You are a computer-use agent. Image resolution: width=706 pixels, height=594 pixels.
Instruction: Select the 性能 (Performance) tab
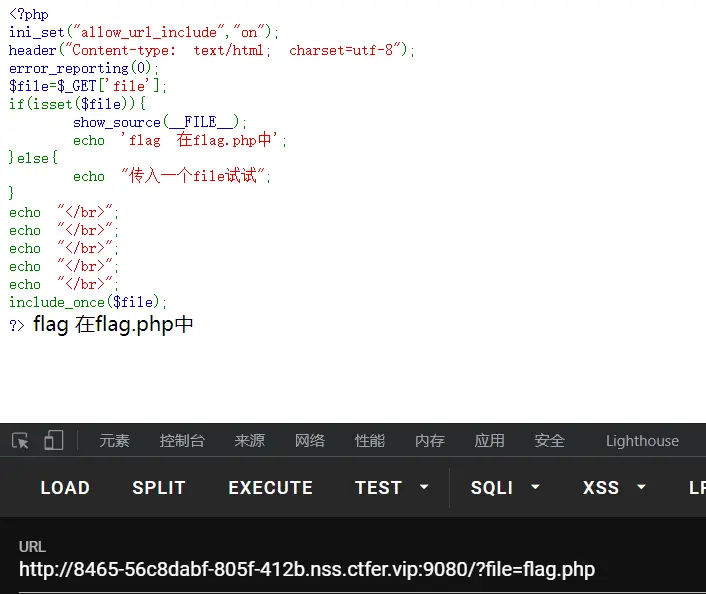(x=370, y=441)
